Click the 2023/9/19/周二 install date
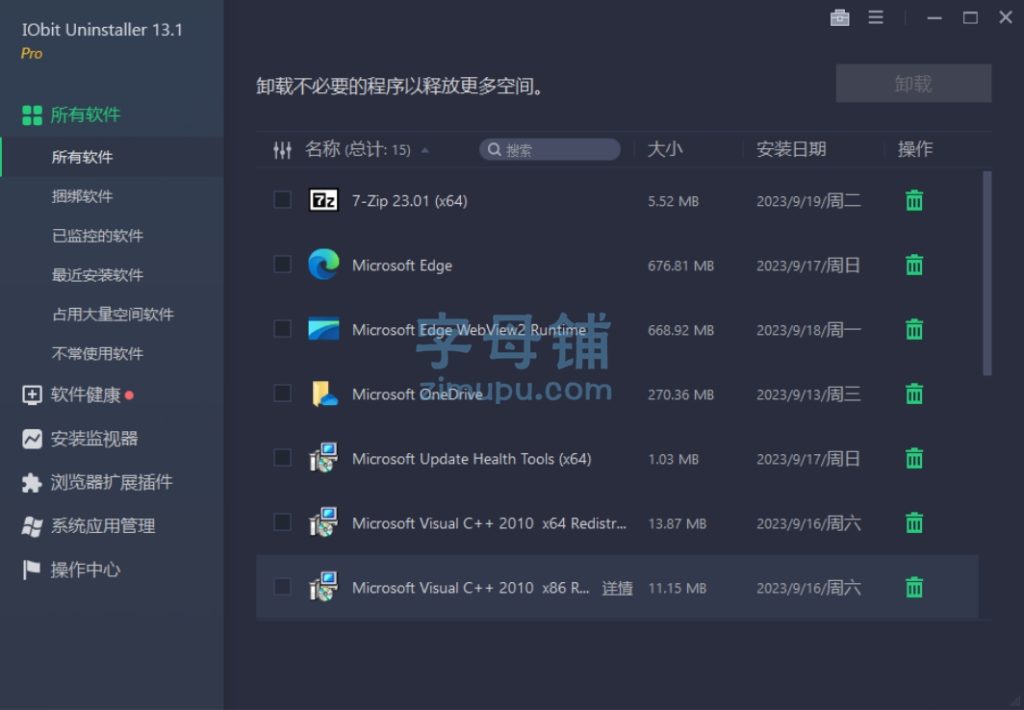 pos(808,201)
